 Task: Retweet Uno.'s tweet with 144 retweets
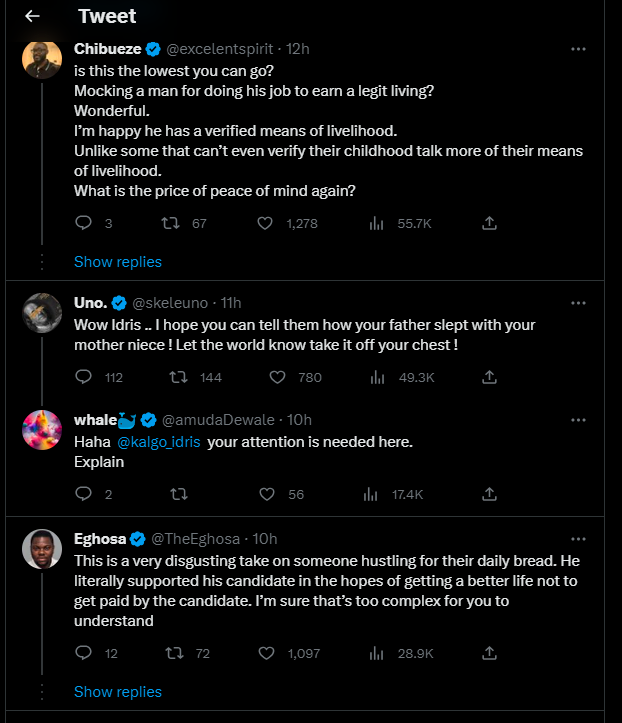click(x=179, y=377)
